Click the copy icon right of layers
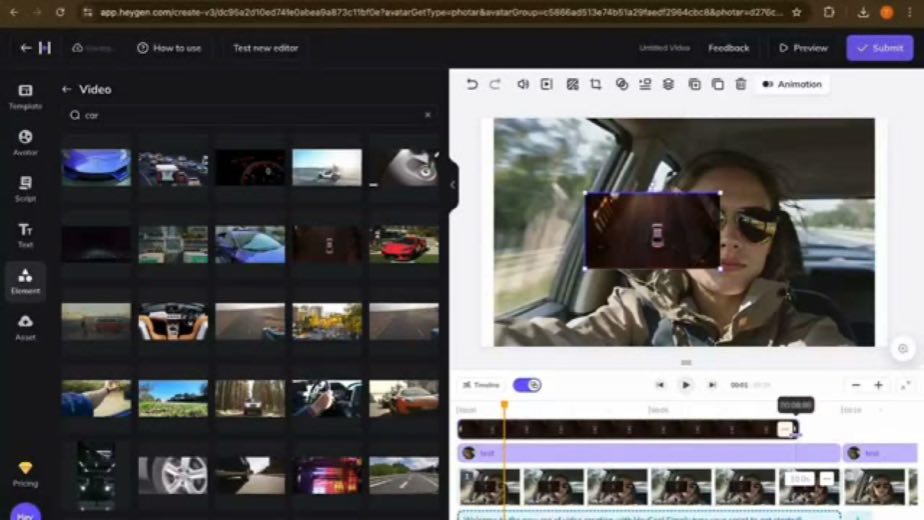 tap(694, 84)
